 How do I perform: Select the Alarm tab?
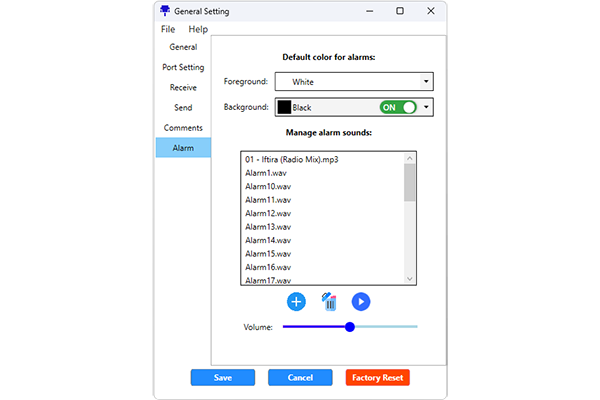[183, 148]
